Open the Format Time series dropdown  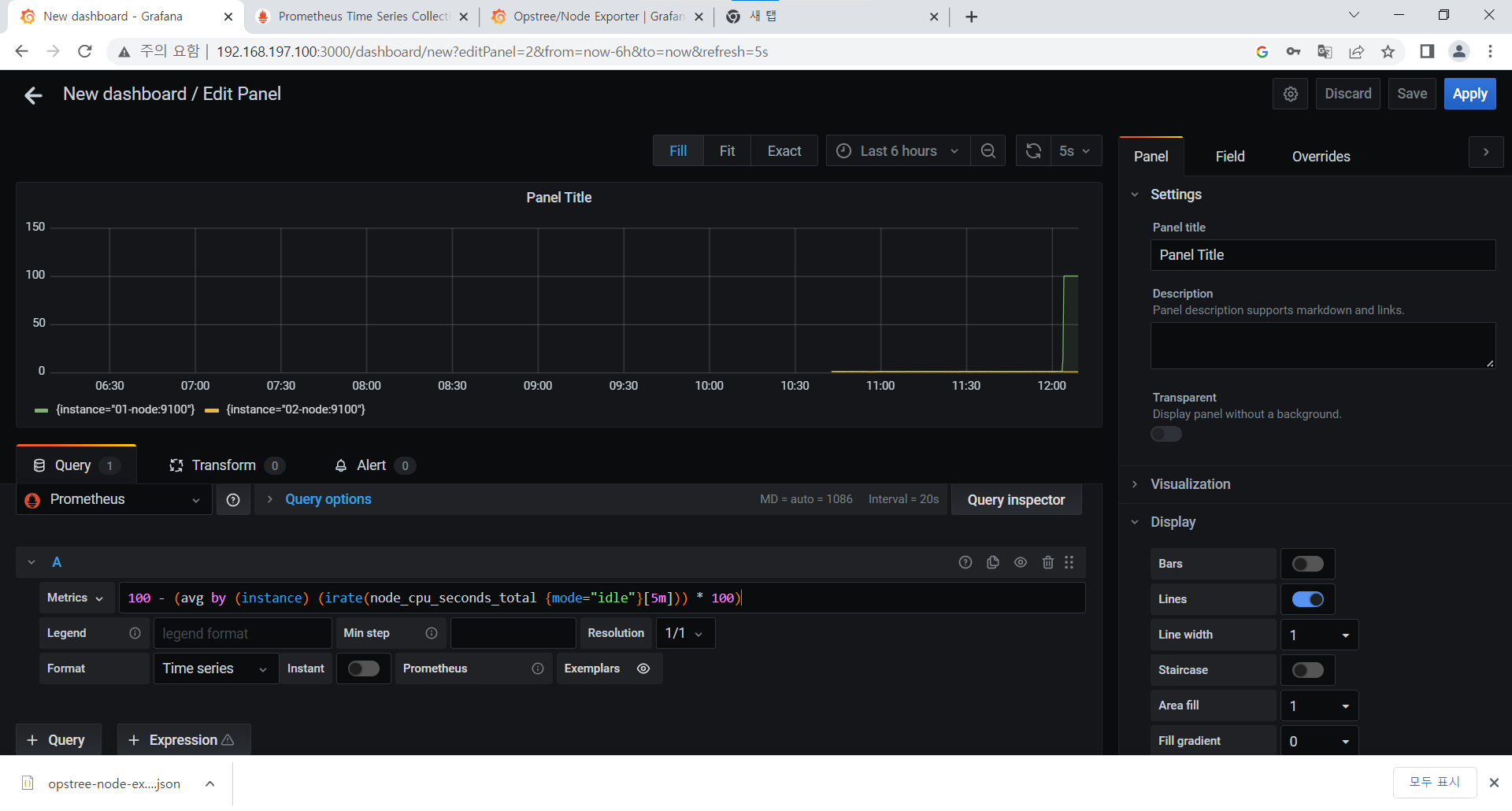216,668
